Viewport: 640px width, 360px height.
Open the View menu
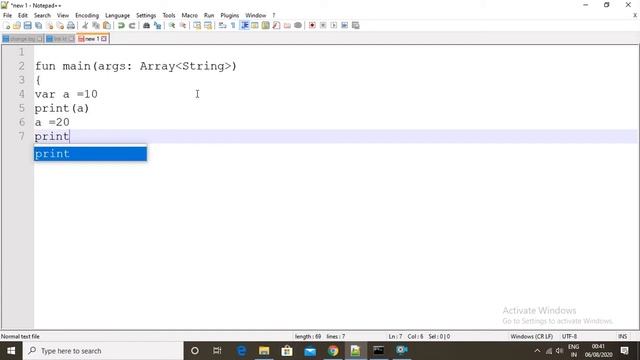[x=63, y=15]
